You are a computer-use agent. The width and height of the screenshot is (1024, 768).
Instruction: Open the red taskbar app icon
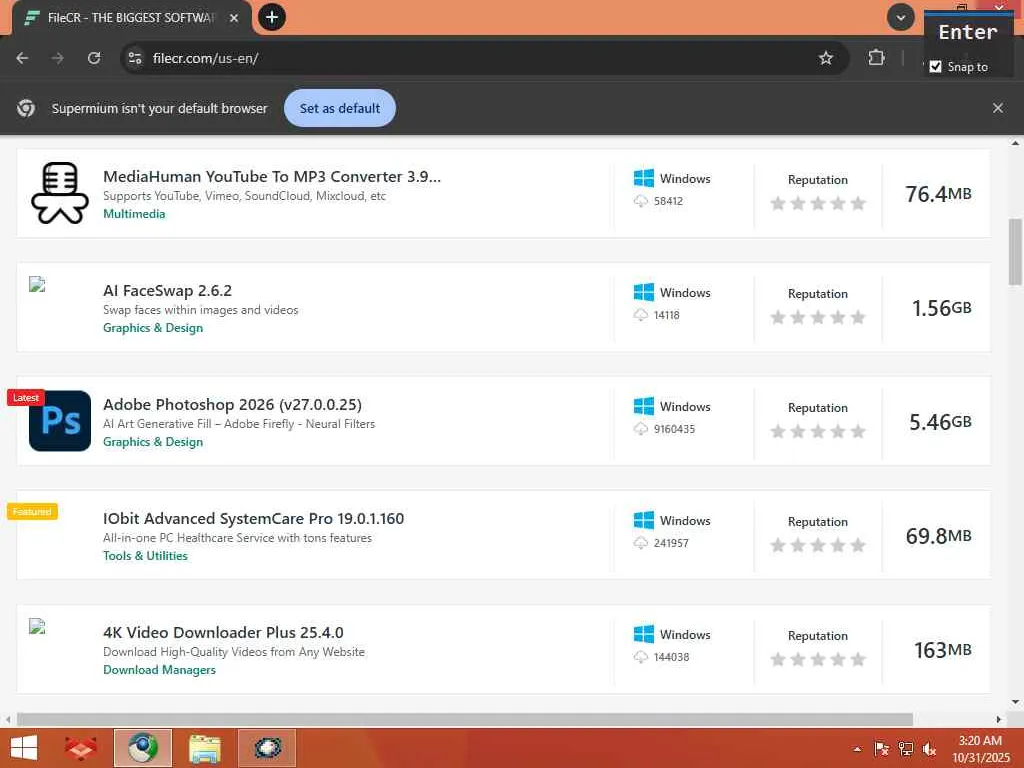coord(80,748)
